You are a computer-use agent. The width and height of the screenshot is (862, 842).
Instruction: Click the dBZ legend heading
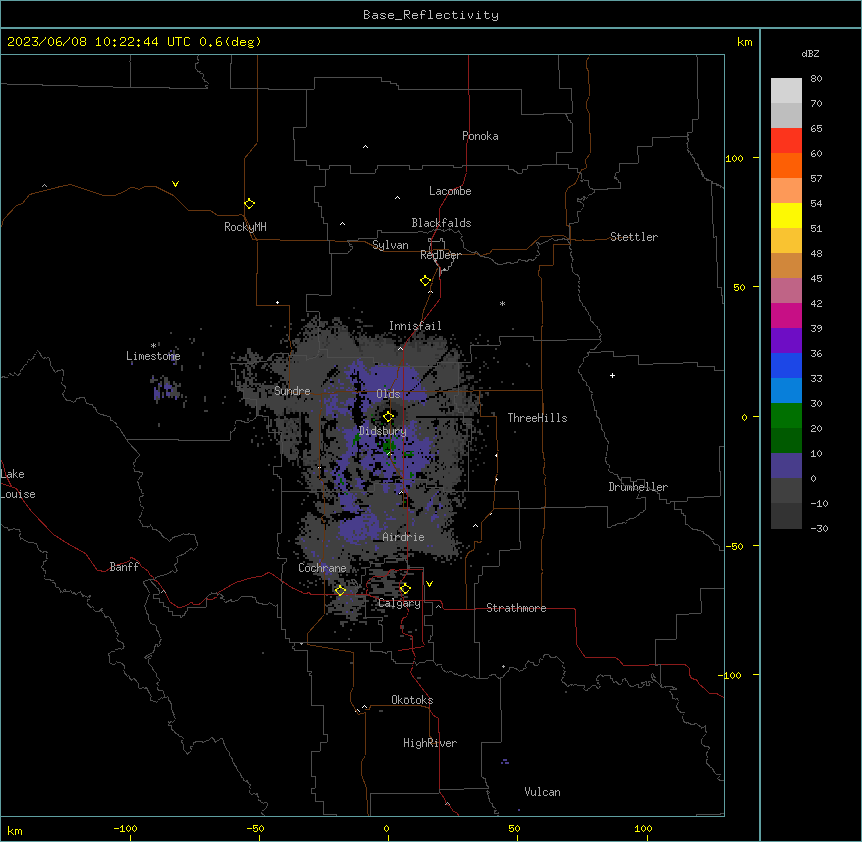810,53
